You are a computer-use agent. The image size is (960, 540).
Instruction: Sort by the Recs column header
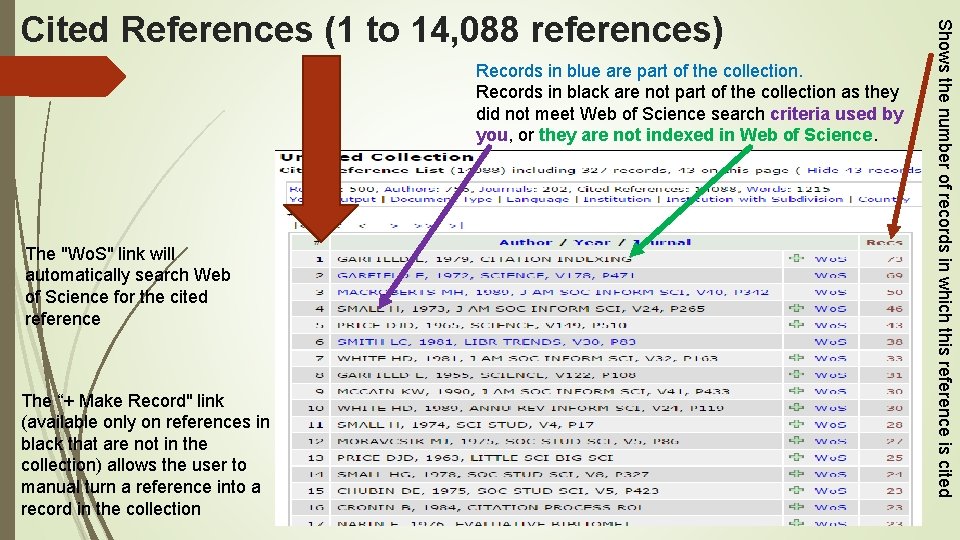click(x=884, y=242)
